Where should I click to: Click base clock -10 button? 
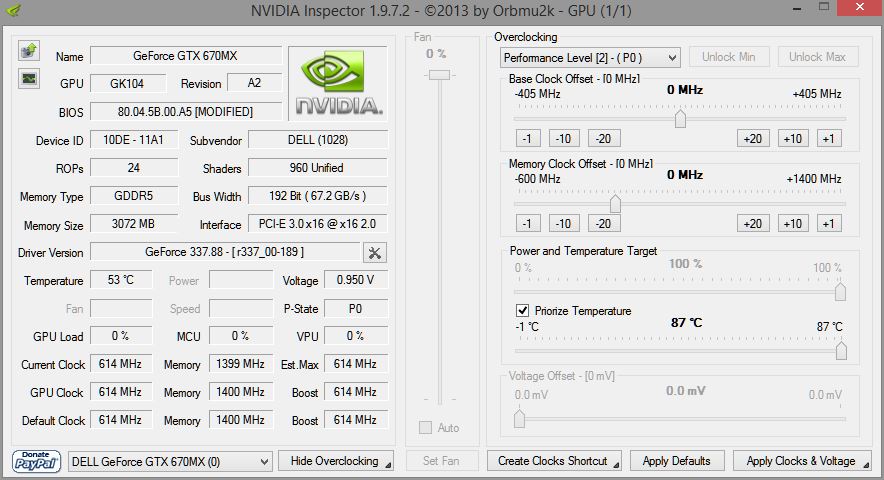click(564, 139)
